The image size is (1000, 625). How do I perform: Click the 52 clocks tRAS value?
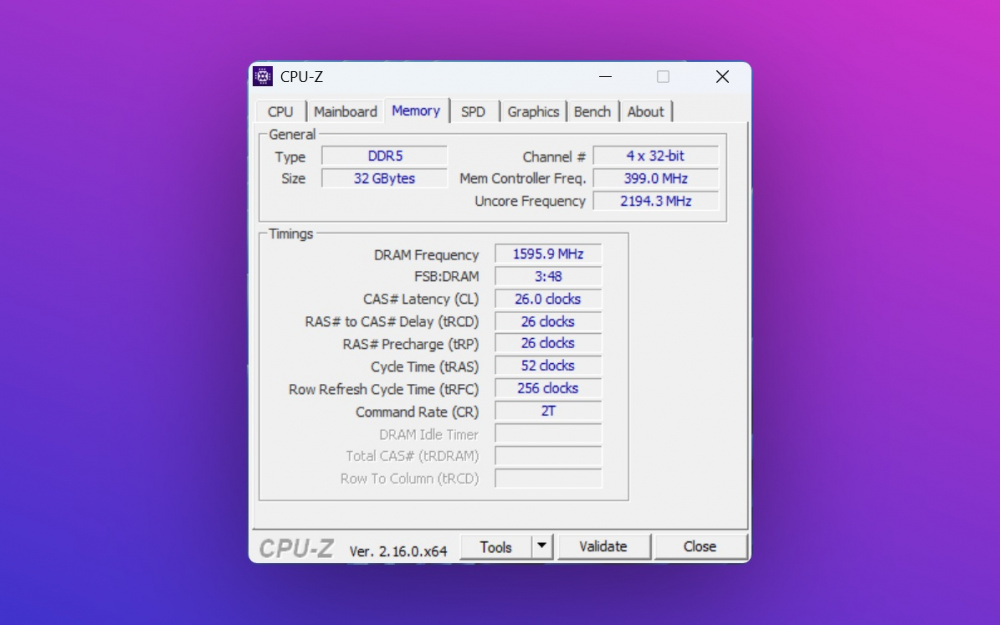coord(548,365)
